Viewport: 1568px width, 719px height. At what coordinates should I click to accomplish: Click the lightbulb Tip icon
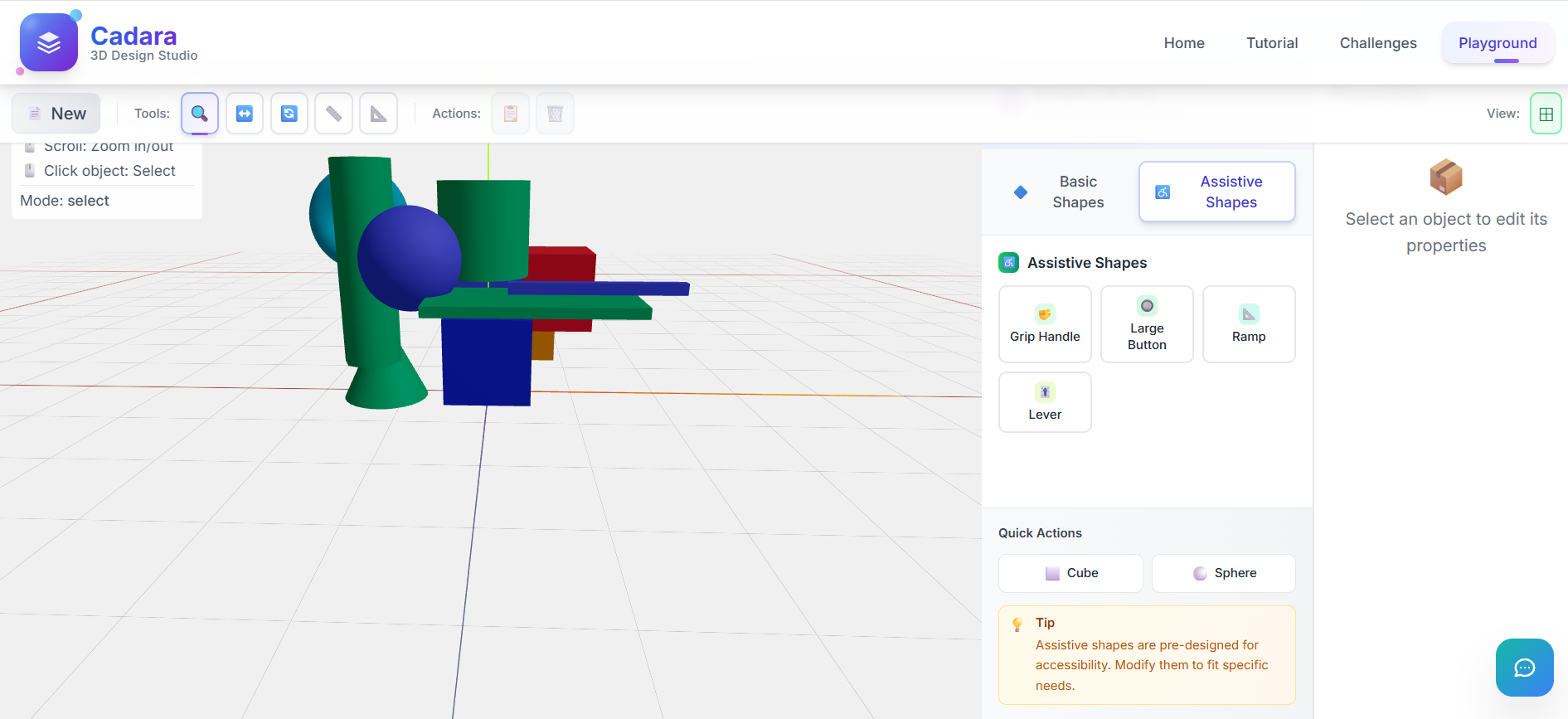click(1017, 624)
